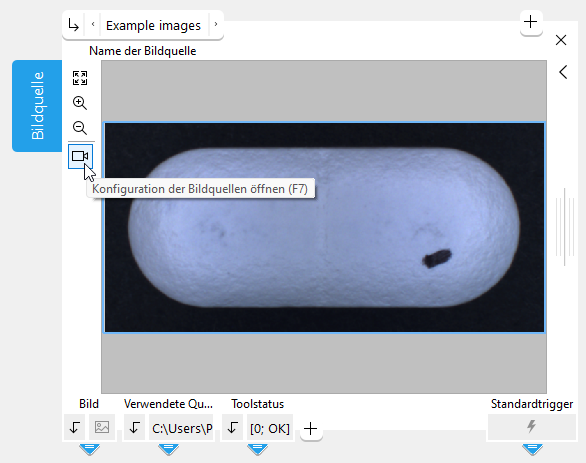Screen dimensions: 586x463
Task: Open image source configuration camera icon
Action: (80, 156)
